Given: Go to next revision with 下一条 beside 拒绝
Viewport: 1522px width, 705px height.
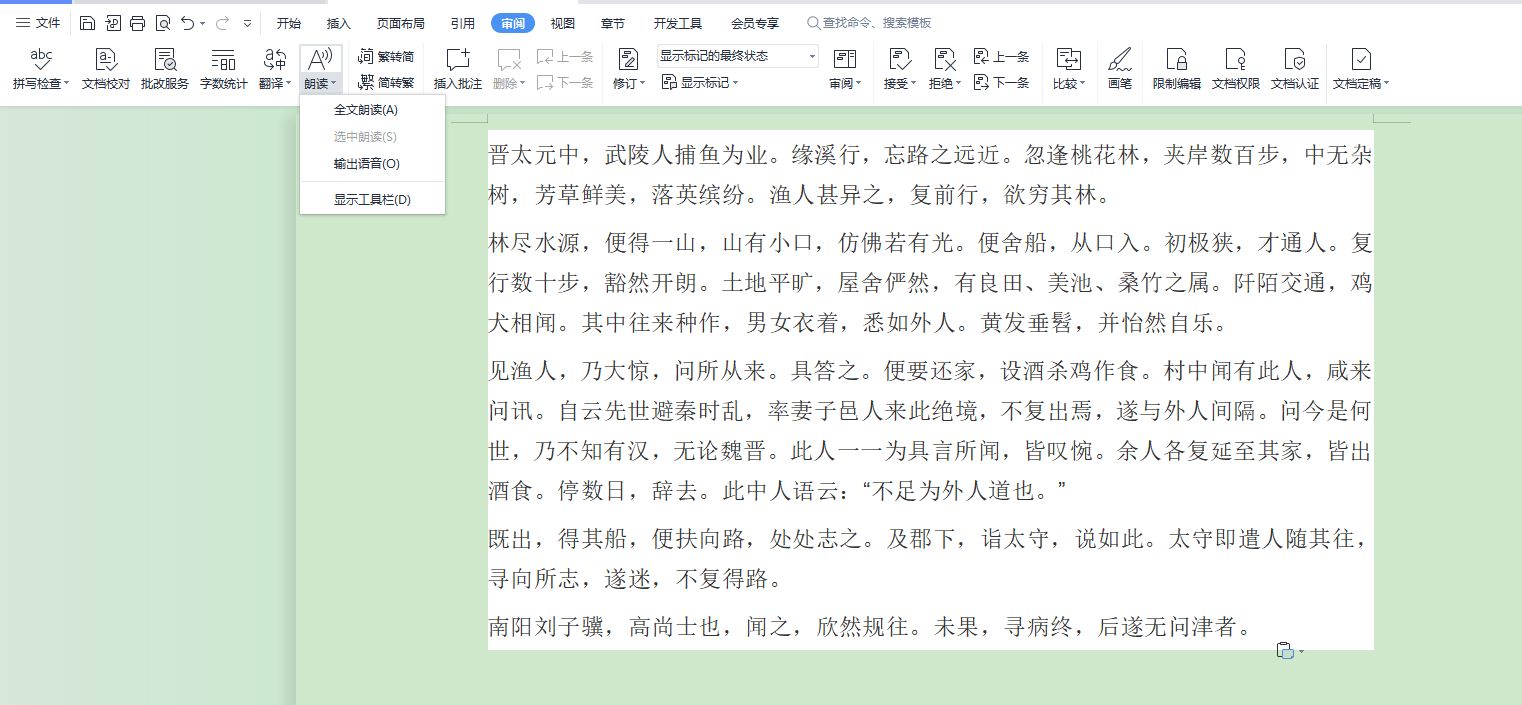Looking at the screenshot, I should pos(1001,82).
